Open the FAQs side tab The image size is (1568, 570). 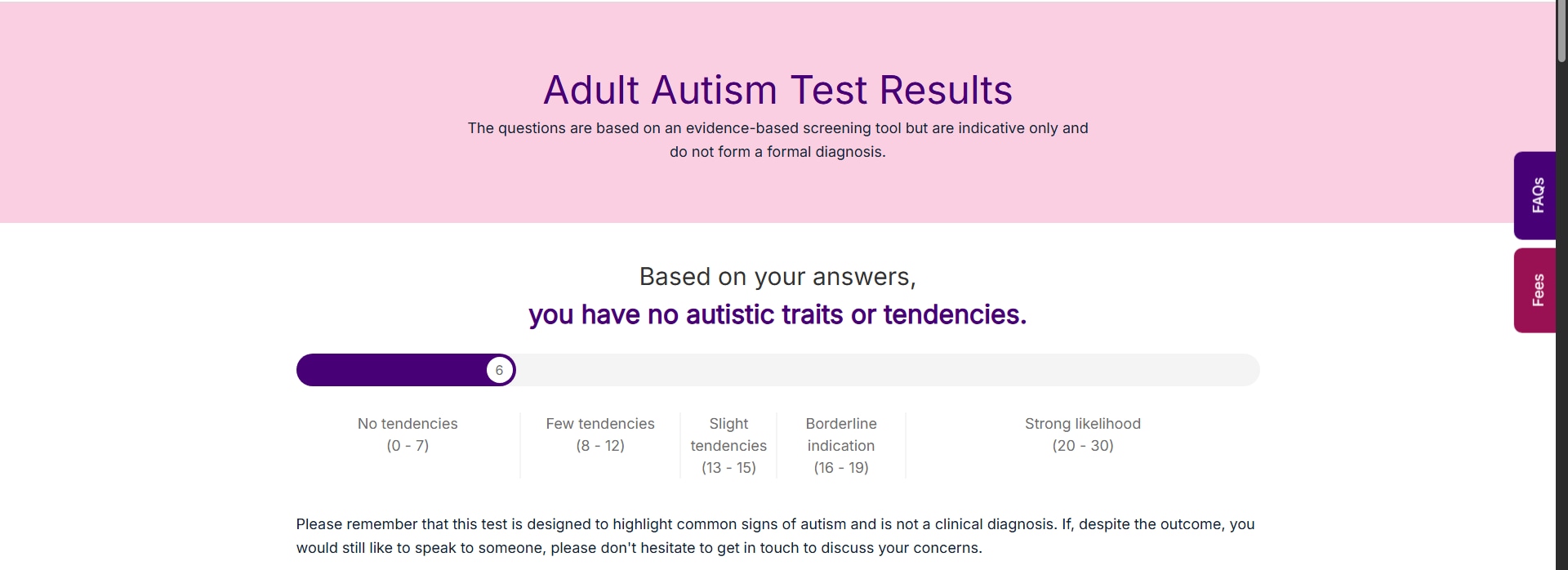(x=1537, y=195)
